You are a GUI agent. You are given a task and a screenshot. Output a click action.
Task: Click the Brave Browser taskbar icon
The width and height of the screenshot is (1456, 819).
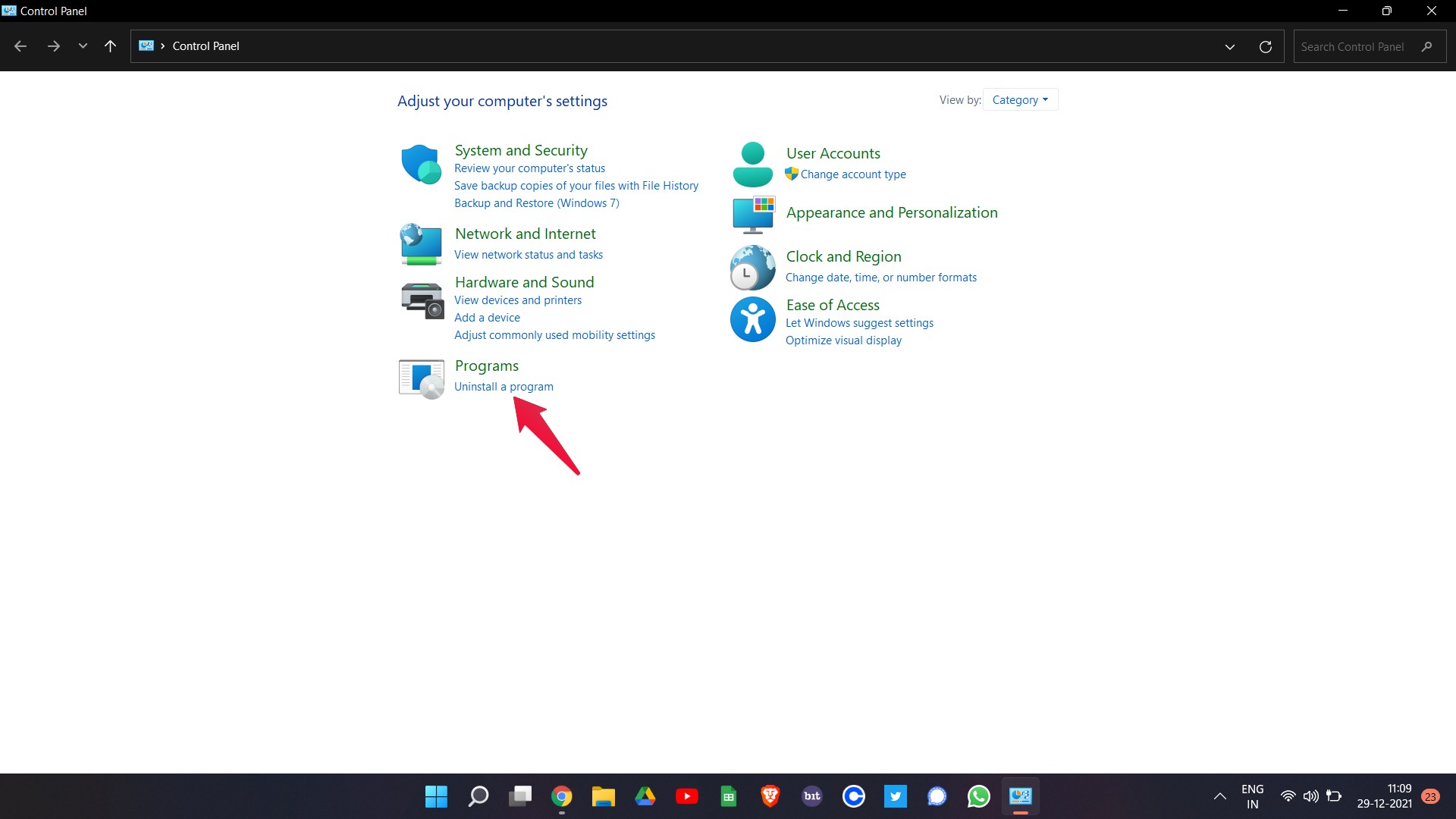(x=770, y=796)
